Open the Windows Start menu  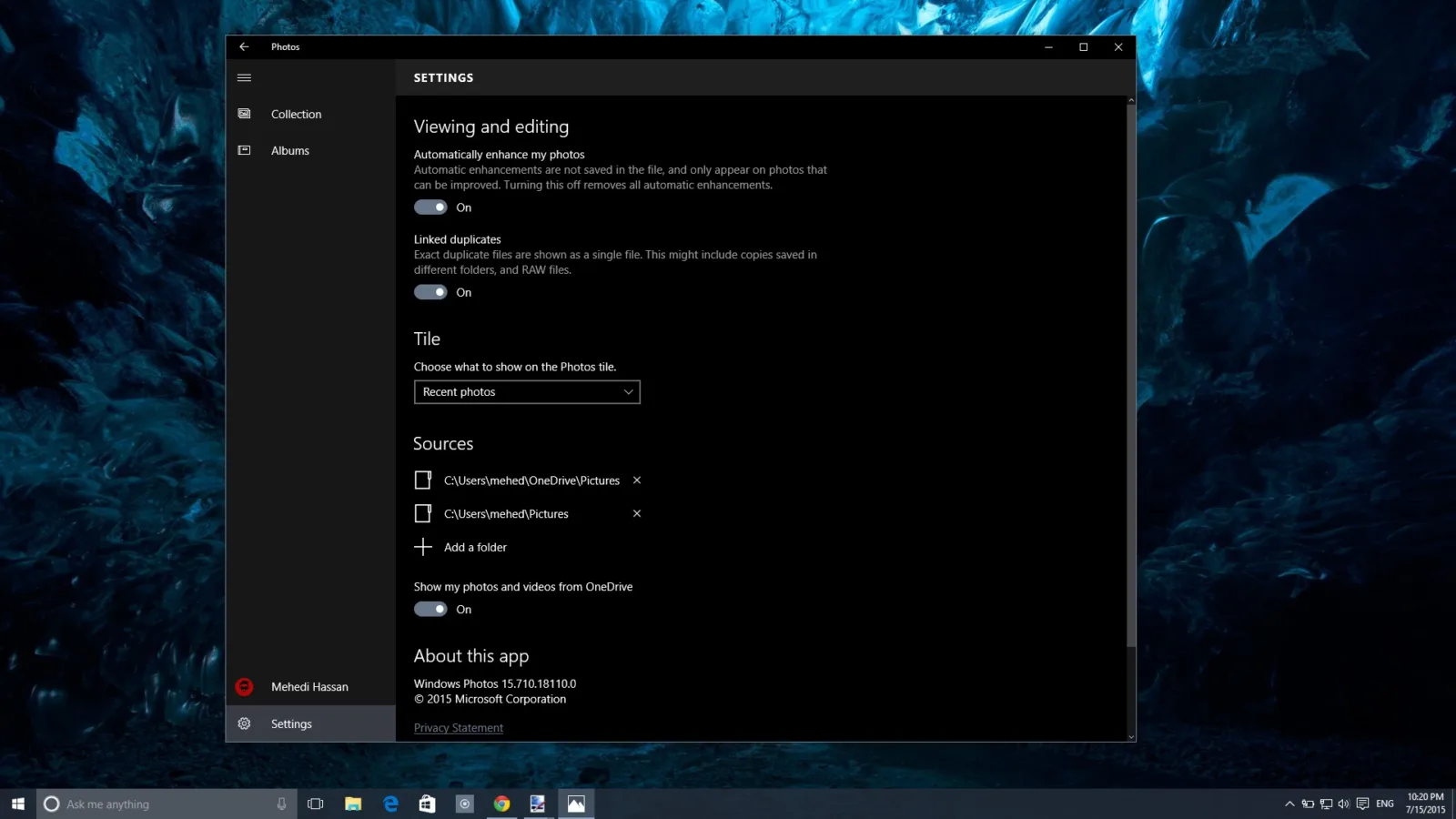18,804
